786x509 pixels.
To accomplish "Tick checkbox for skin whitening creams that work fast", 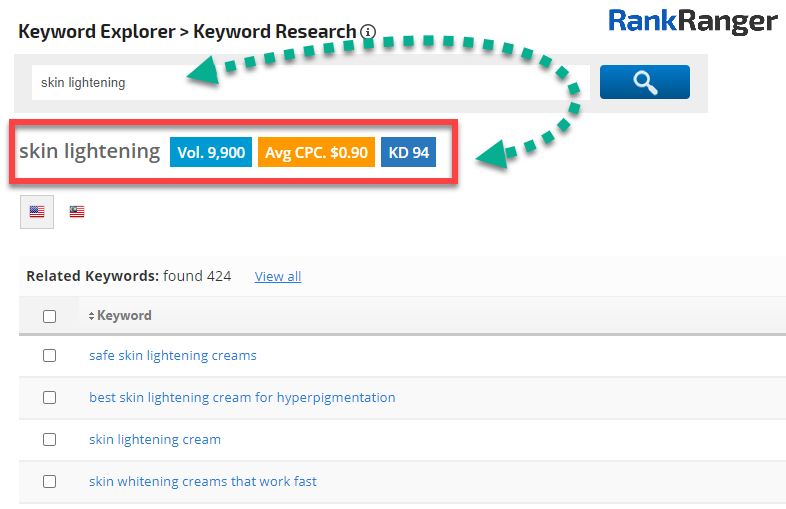I will pyautogui.click(x=49, y=481).
